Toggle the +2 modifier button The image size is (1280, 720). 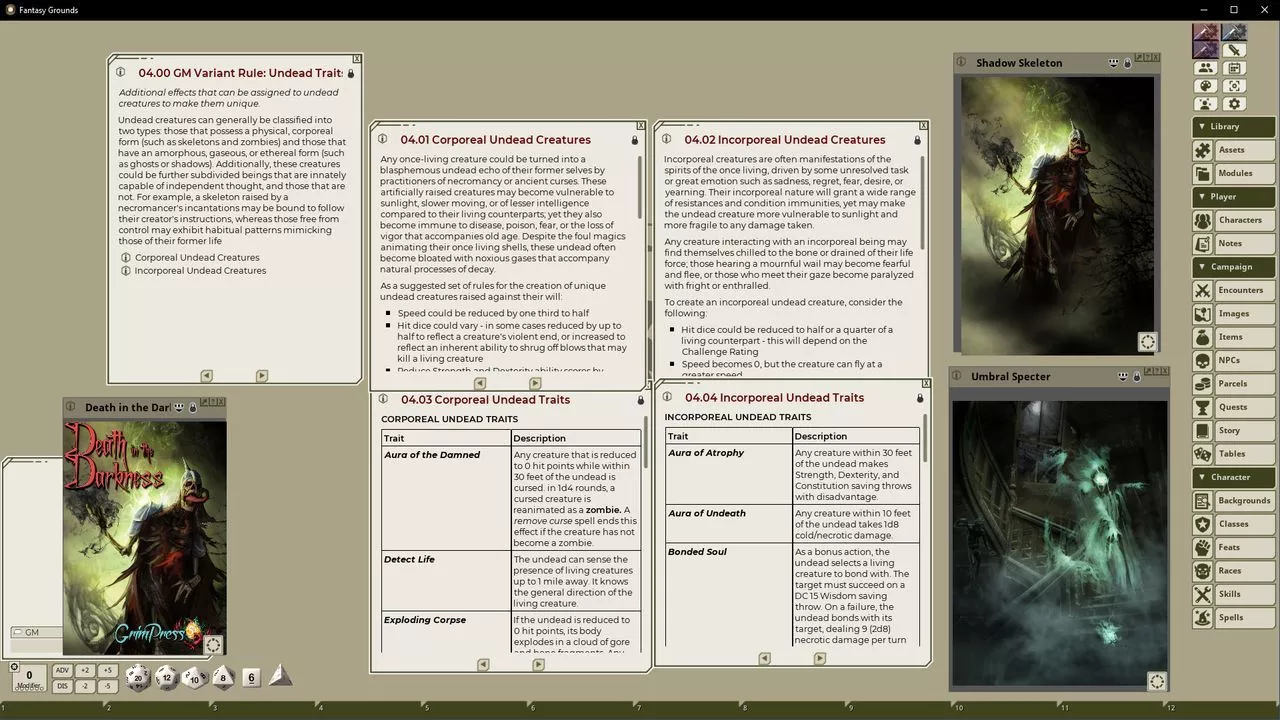pyautogui.click(x=85, y=670)
